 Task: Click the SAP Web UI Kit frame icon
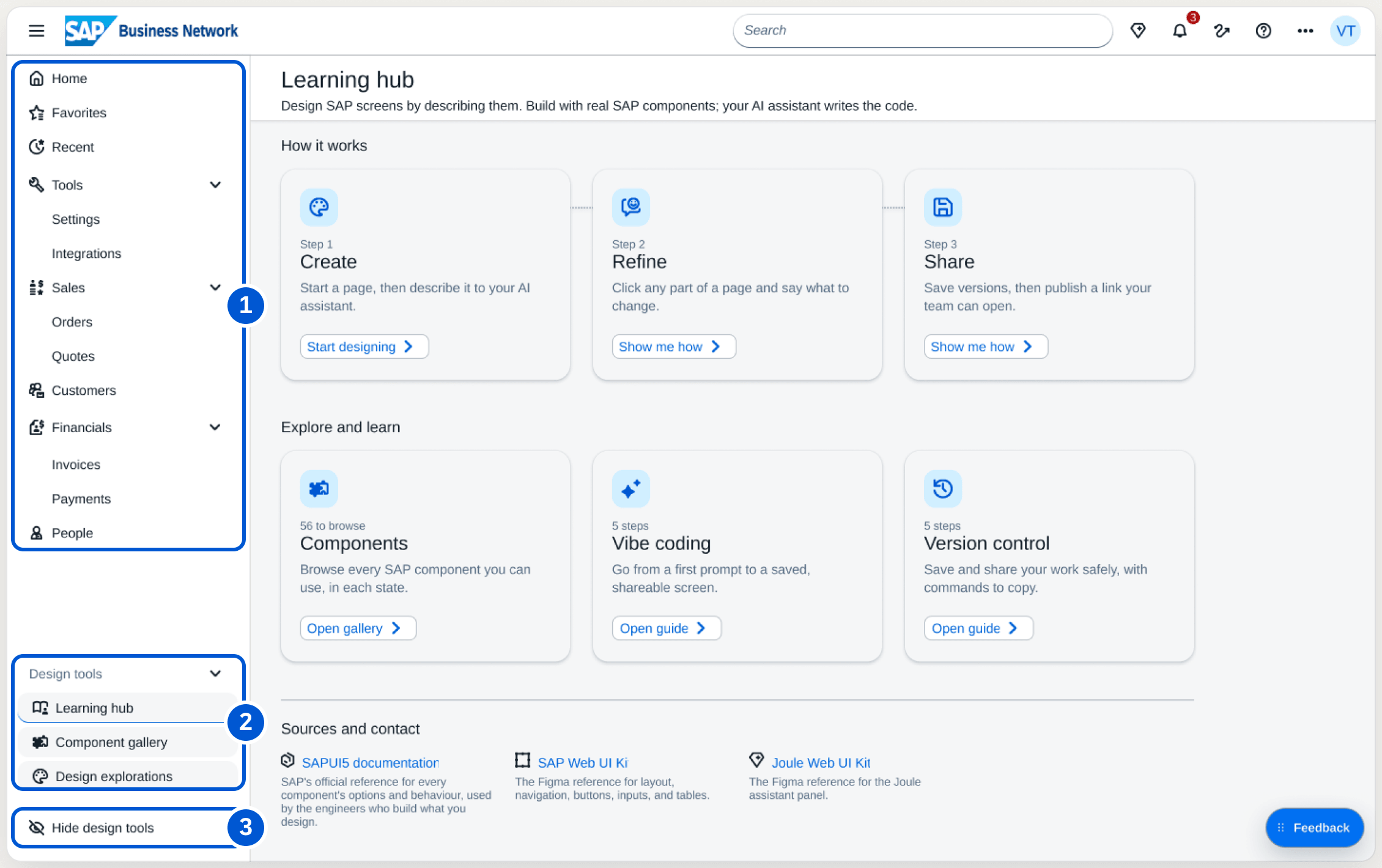pyautogui.click(x=523, y=760)
